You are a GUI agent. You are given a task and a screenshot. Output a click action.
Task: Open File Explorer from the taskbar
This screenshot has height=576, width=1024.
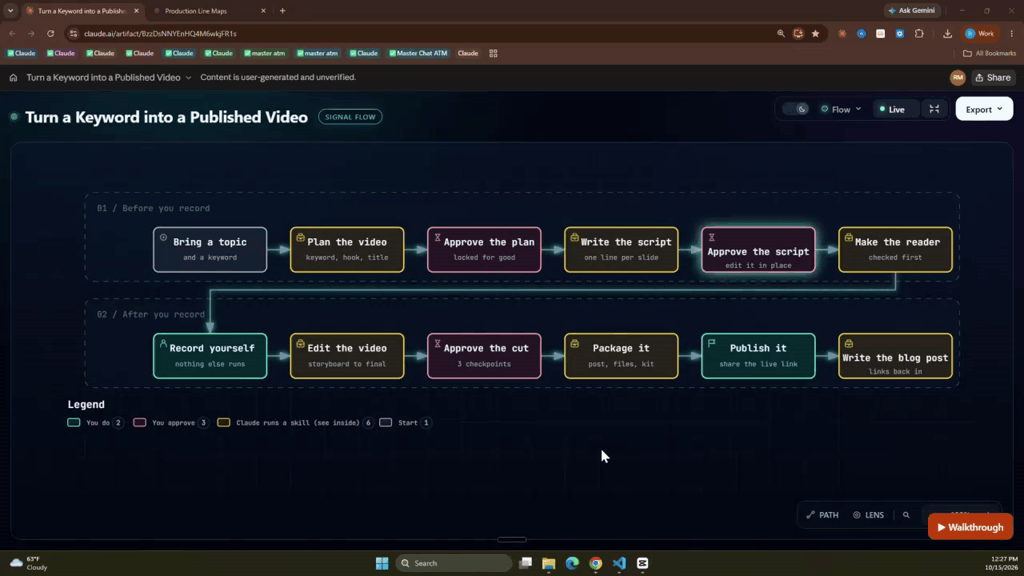549,563
